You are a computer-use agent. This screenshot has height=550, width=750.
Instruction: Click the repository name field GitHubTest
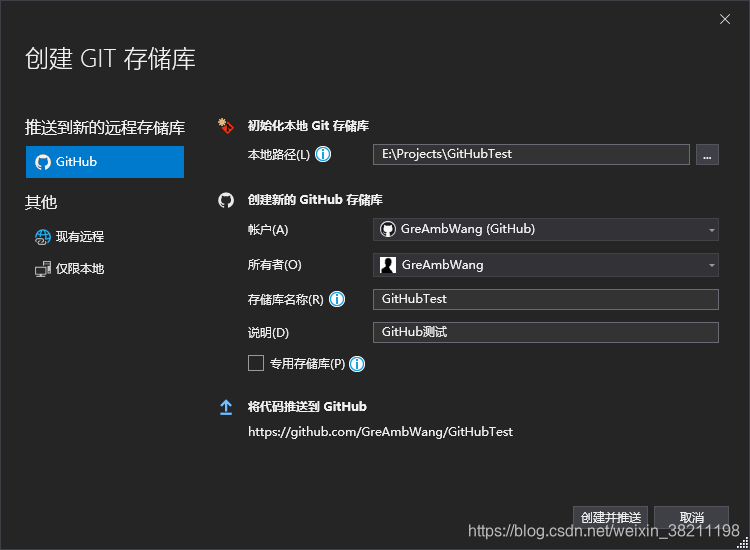click(x=546, y=299)
